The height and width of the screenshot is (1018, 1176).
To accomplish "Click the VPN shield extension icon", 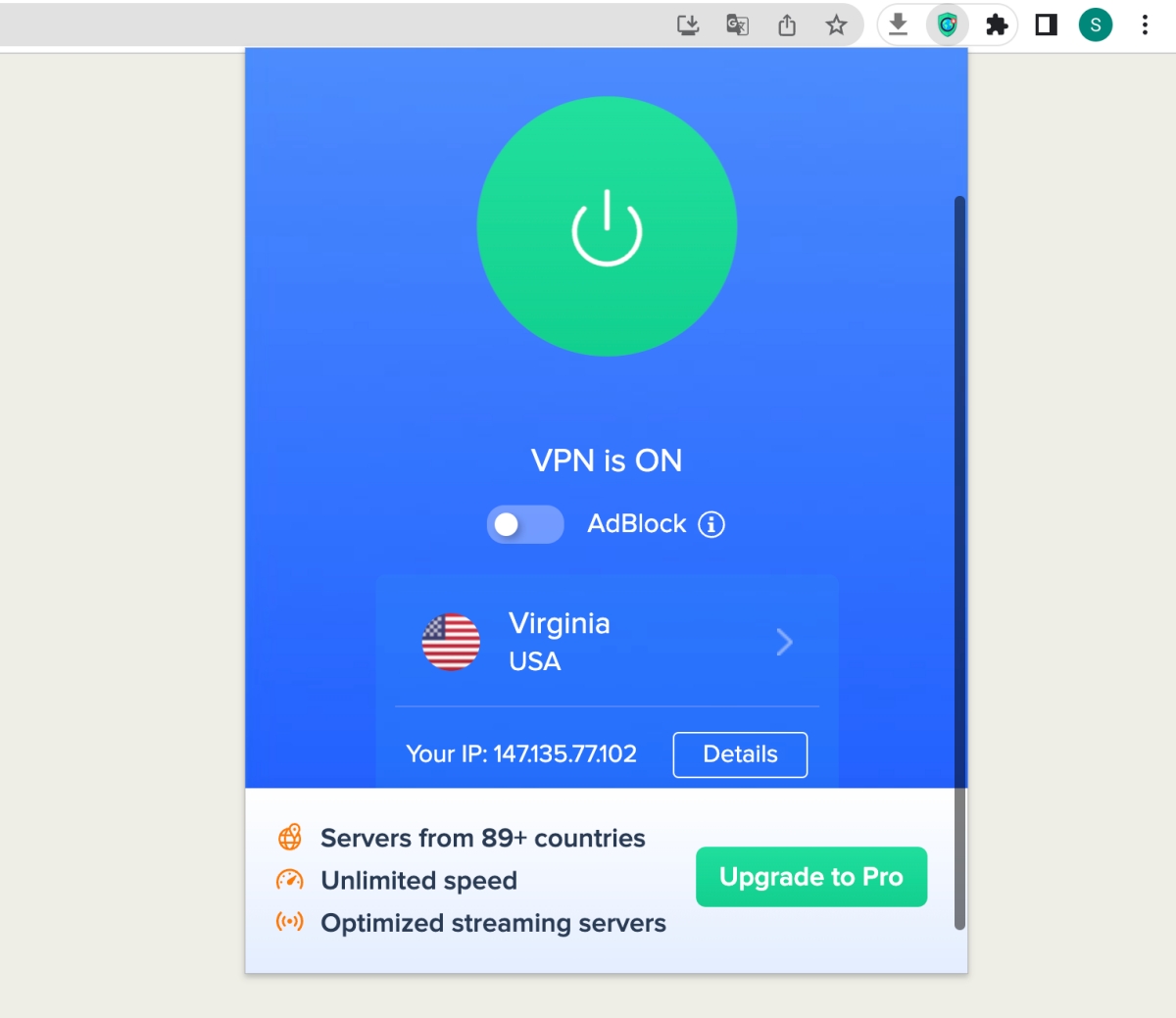I will pyautogui.click(x=947, y=24).
